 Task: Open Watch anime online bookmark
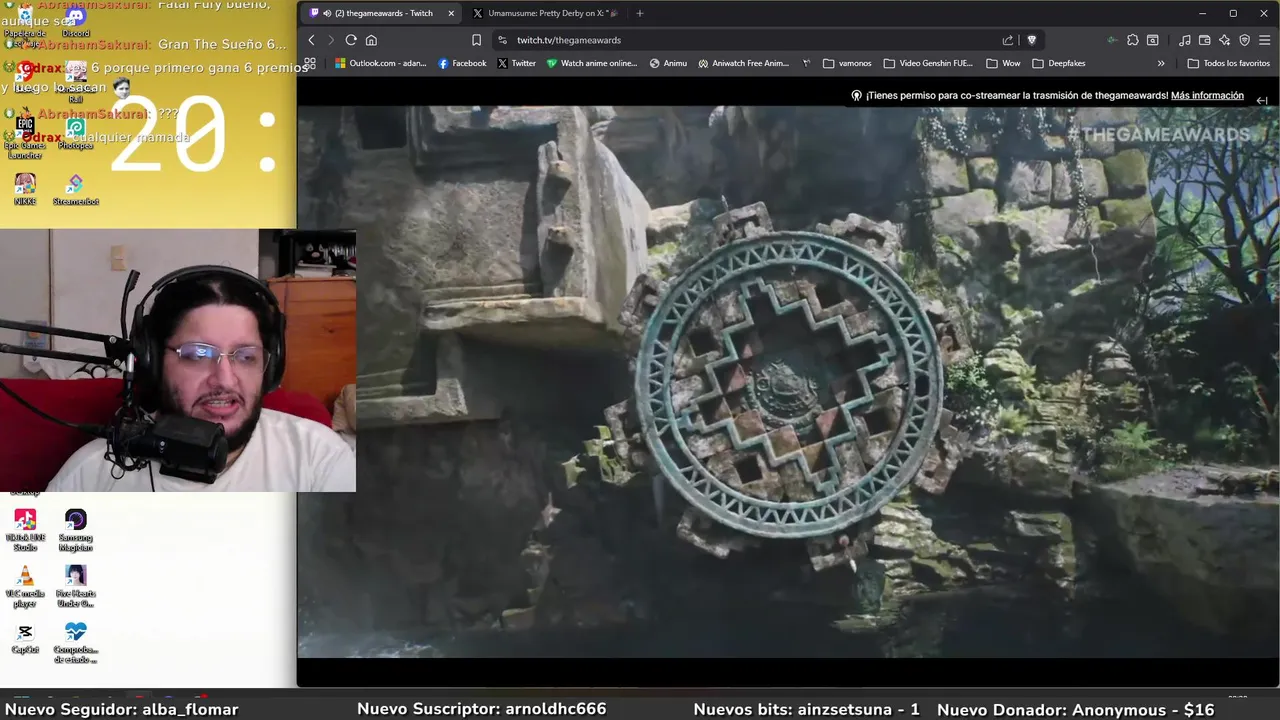[592, 63]
